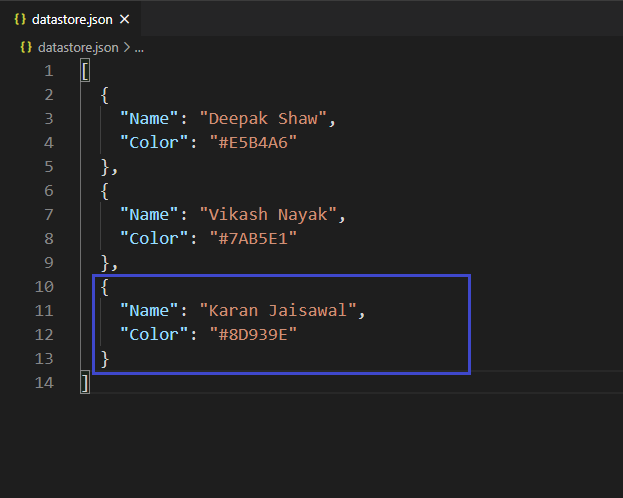This screenshot has height=498, width=623.
Task: Open datastore.json breadcrumb item
Action: [78, 48]
